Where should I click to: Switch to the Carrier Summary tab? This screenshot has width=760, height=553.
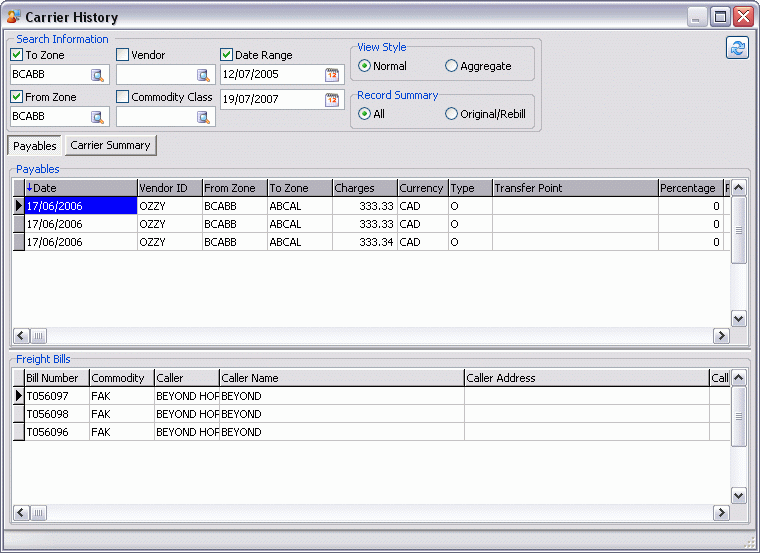click(x=110, y=145)
